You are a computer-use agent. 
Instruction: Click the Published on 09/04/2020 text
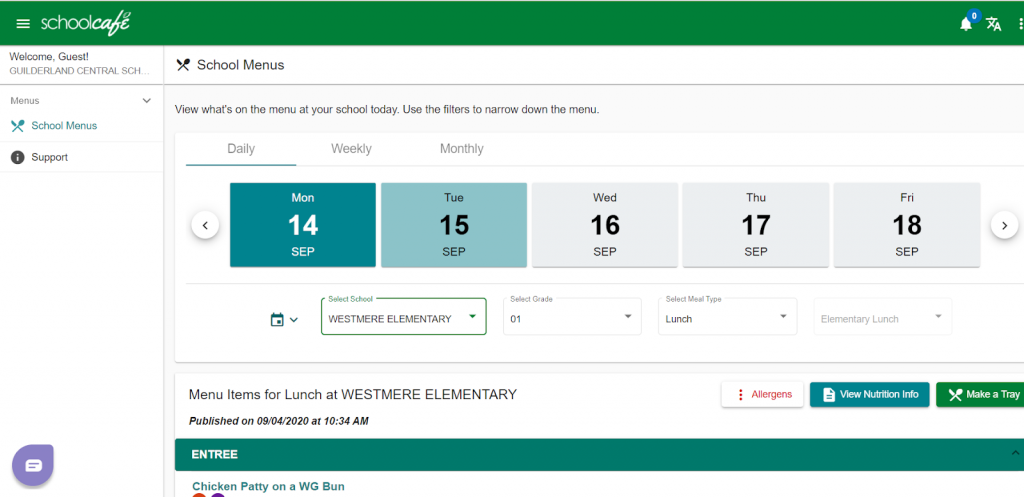(279, 421)
